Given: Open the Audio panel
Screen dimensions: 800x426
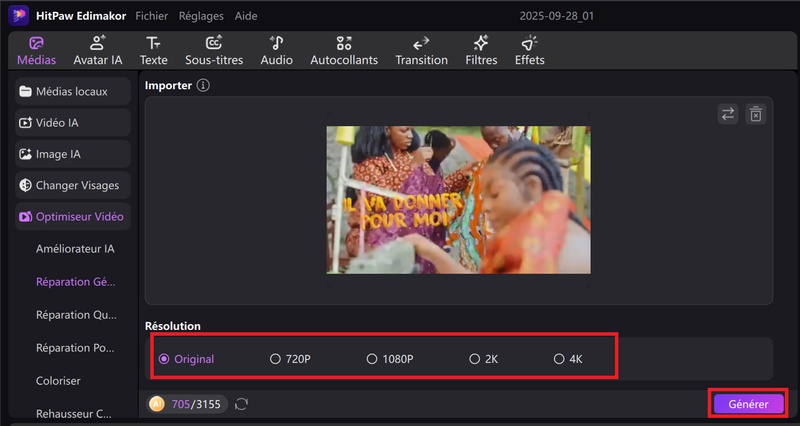Looking at the screenshot, I should (x=276, y=51).
